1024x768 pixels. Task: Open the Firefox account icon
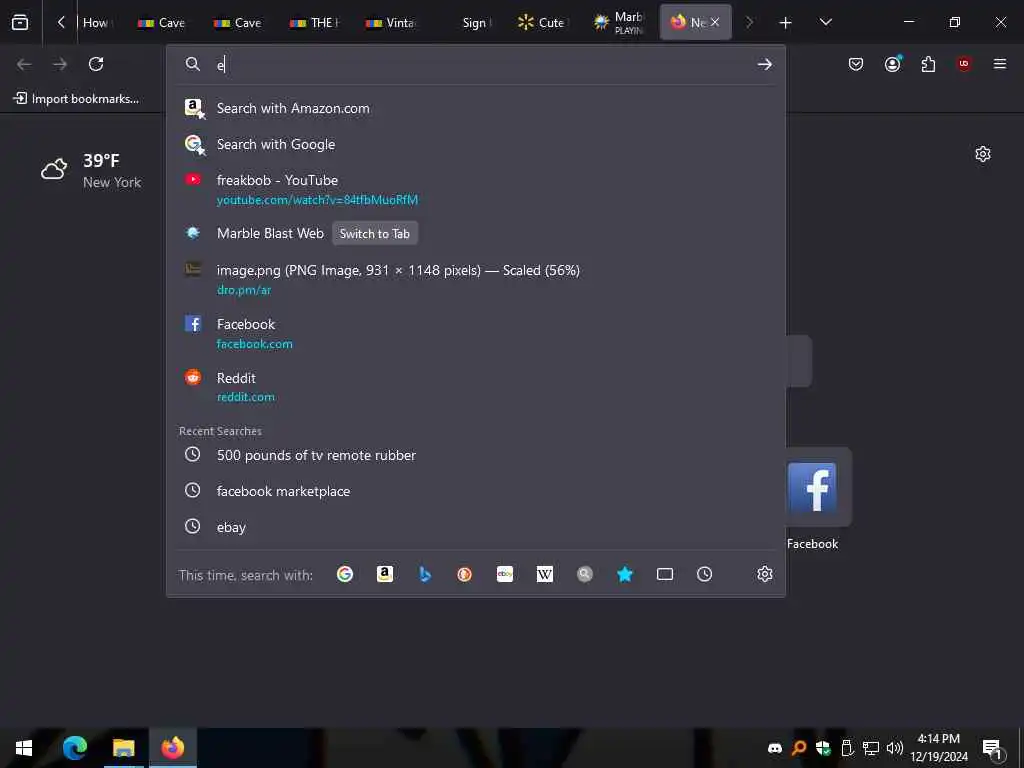tap(892, 64)
